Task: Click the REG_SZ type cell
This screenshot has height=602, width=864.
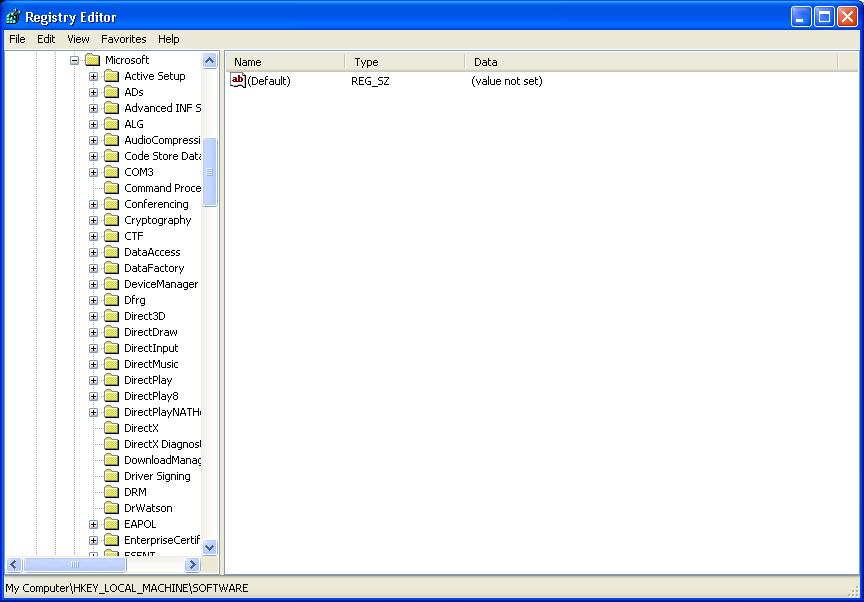Action: click(x=370, y=81)
